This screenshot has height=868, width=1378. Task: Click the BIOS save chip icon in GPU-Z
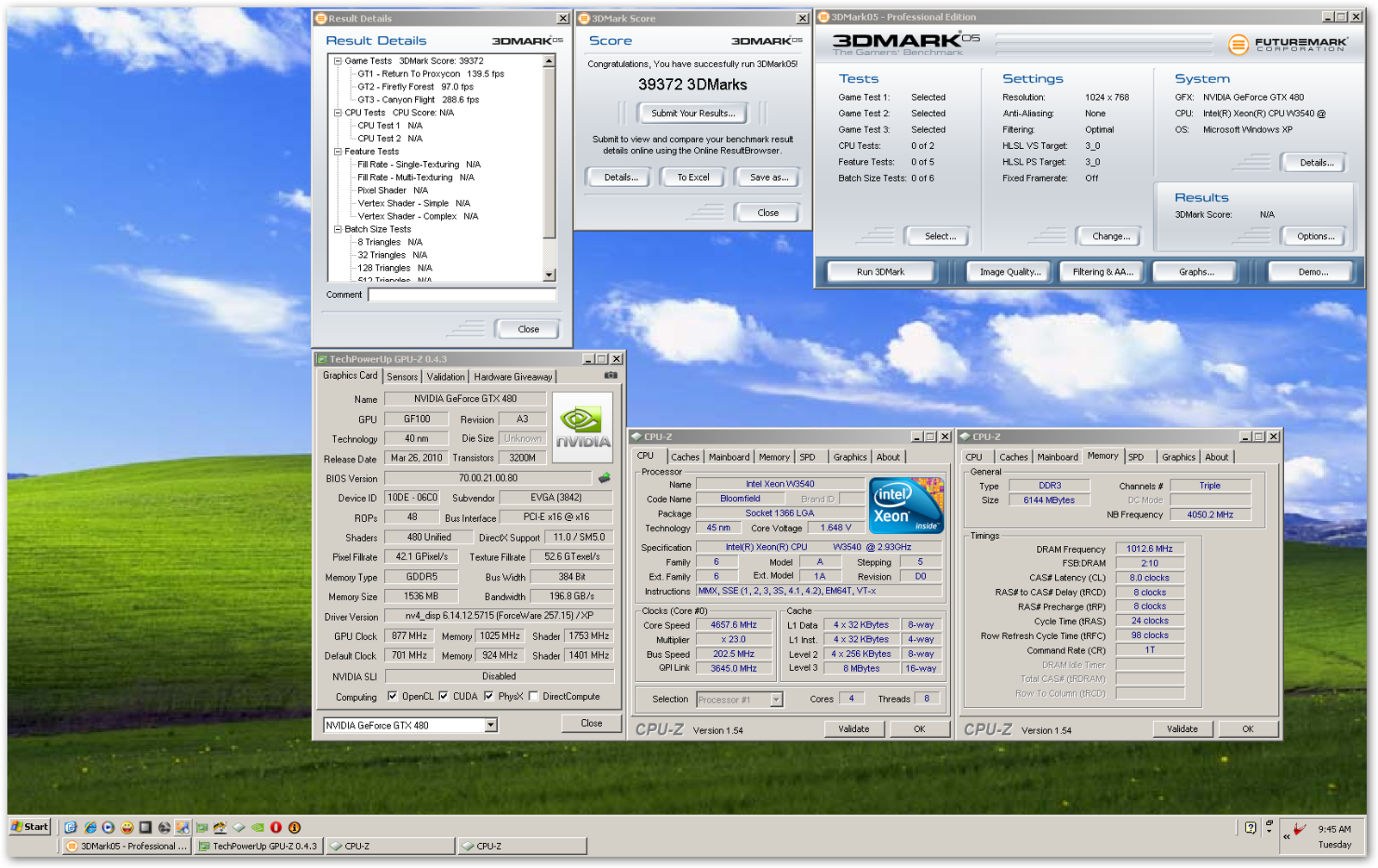tap(605, 477)
